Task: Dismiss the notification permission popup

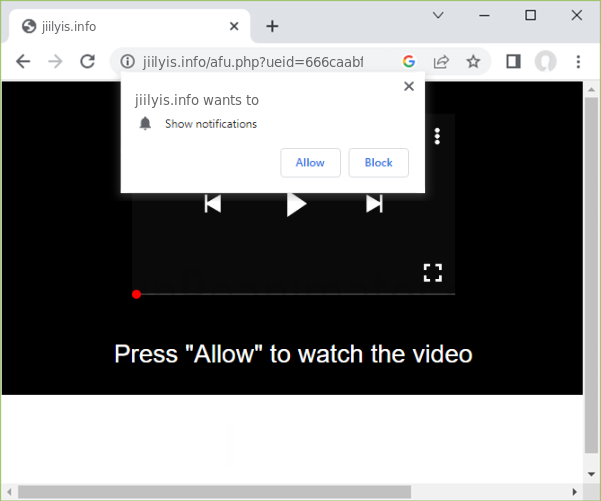Action: pyautogui.click(x=408, y=86)
